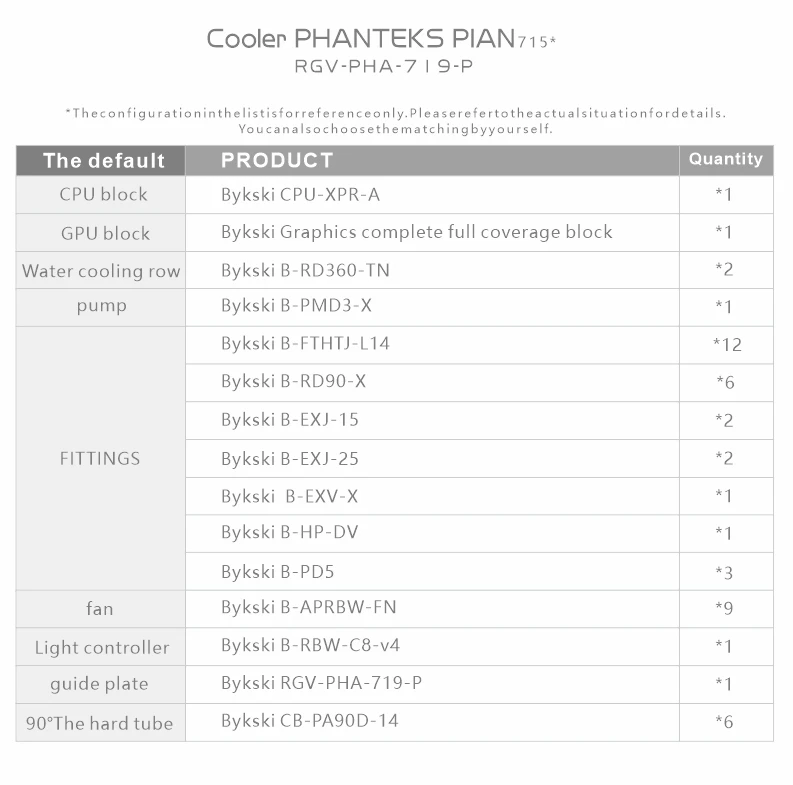Image resolution: width=793 pixels, height=785 pixels.
Task: Click the Bykski CB-PA90D-14 hard tube entry
Action: 309,721
